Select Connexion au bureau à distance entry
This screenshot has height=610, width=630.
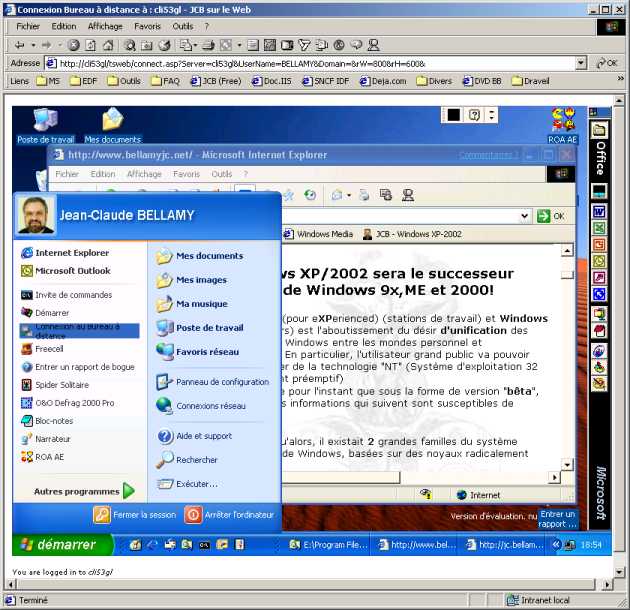[80, 331]
